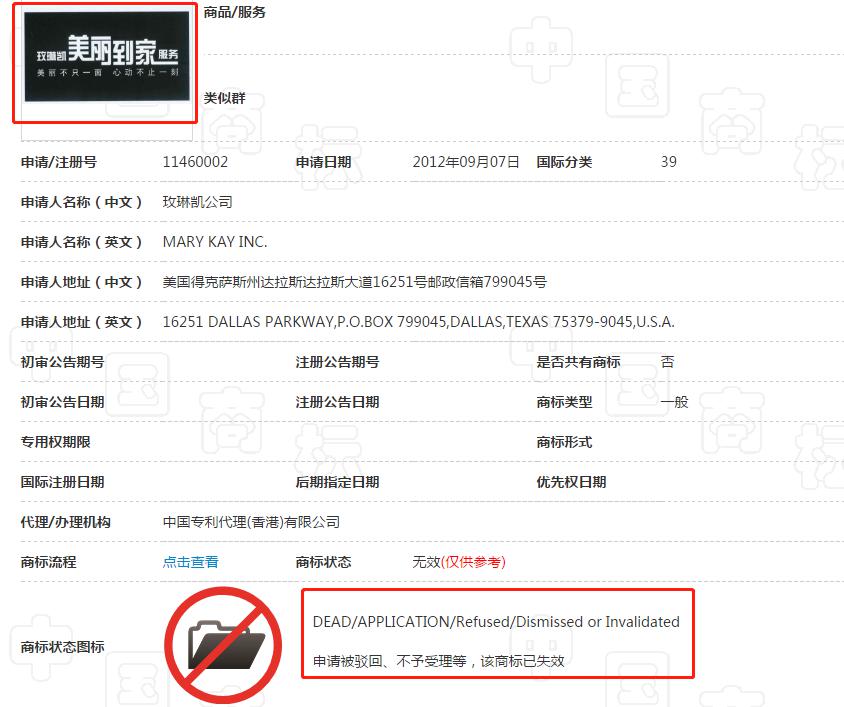
Task: Click the shared trademark value 否
Action: 667,362
